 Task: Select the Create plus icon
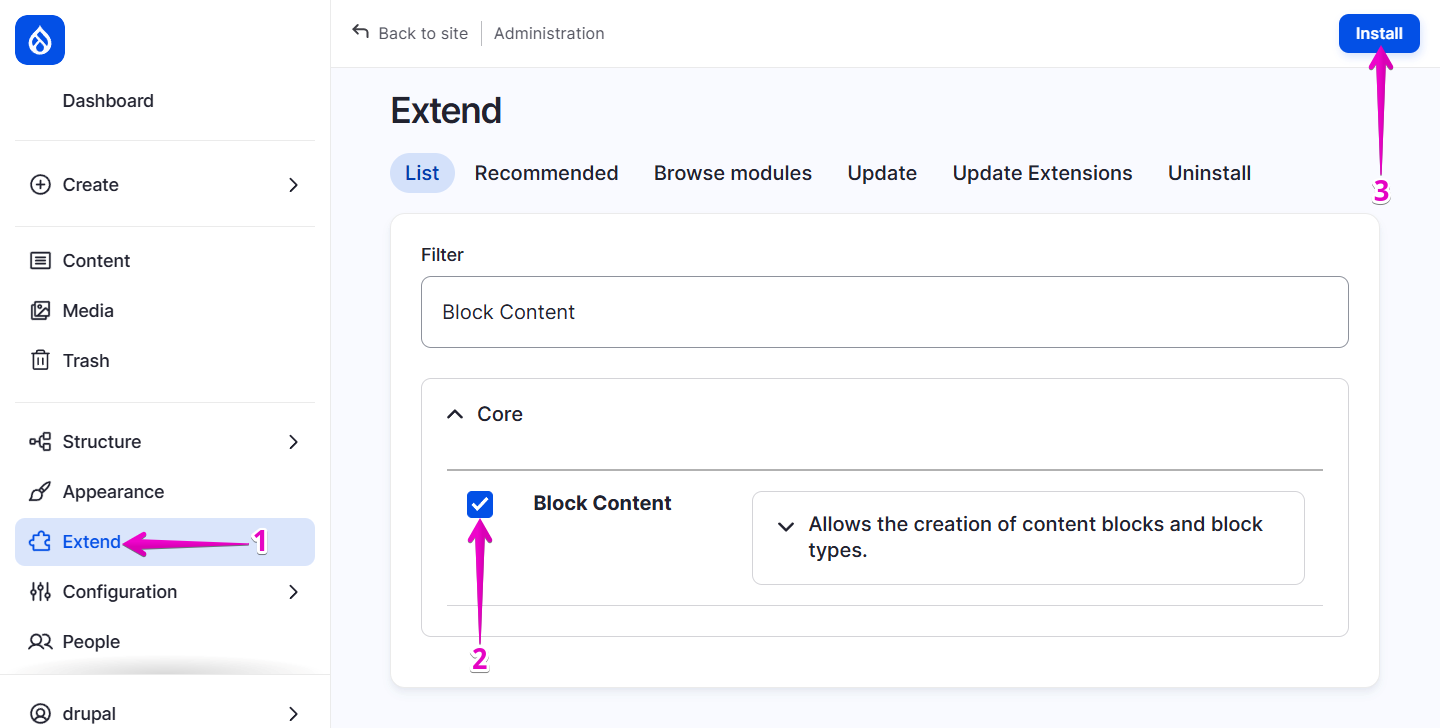[x=40, y=184]
